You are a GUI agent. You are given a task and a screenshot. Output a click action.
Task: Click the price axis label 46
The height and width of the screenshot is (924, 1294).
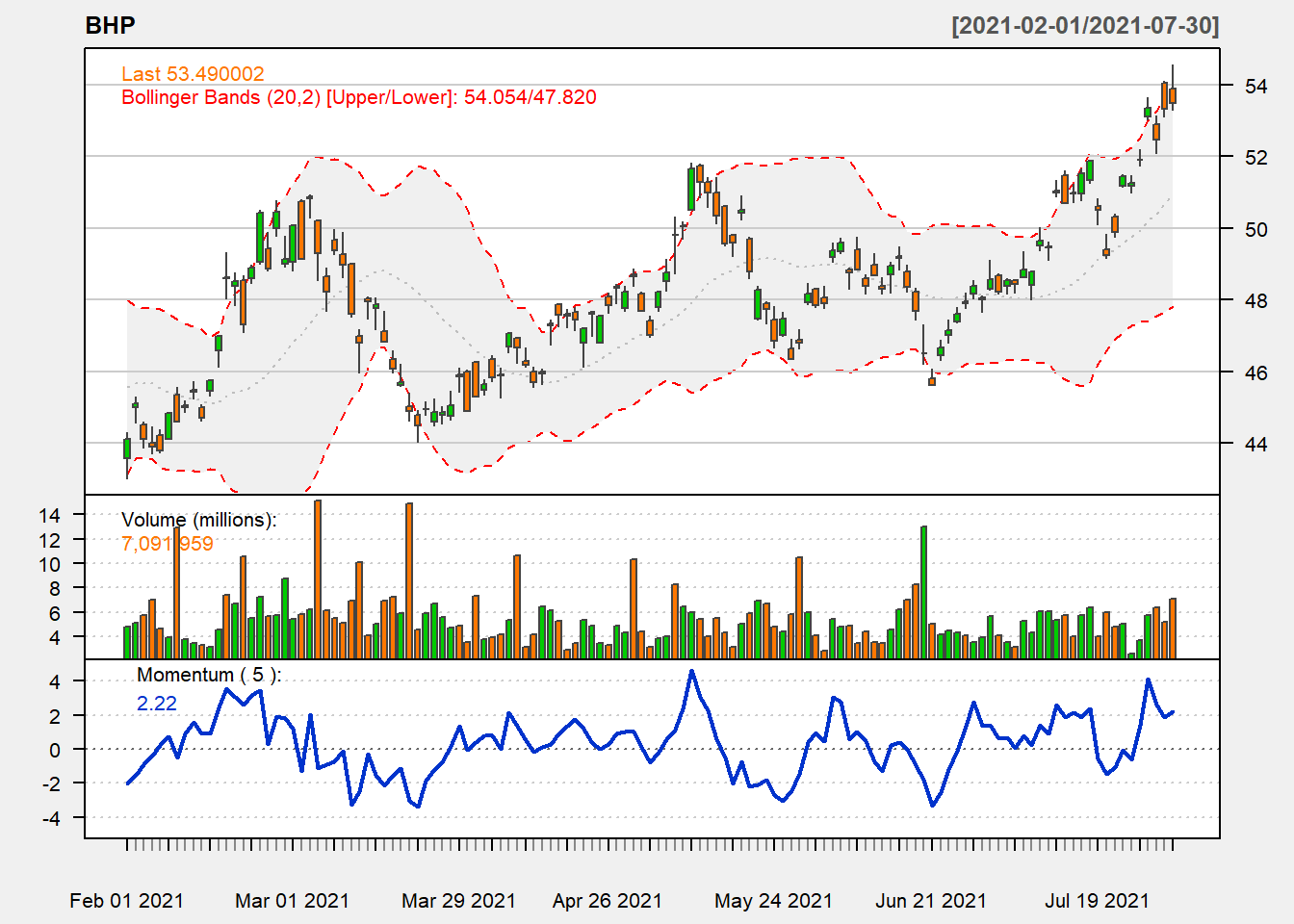(x=1255, y=372)
